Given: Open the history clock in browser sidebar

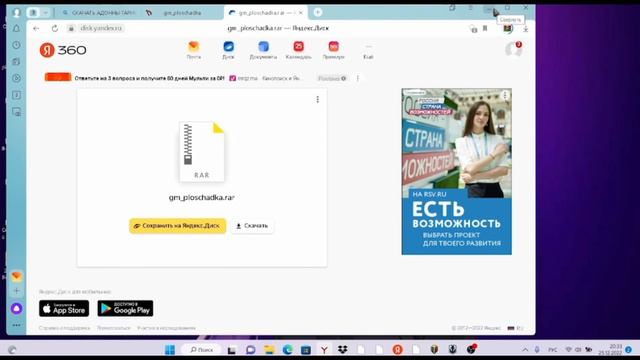Looking at the screenshot, I should 16,45.
